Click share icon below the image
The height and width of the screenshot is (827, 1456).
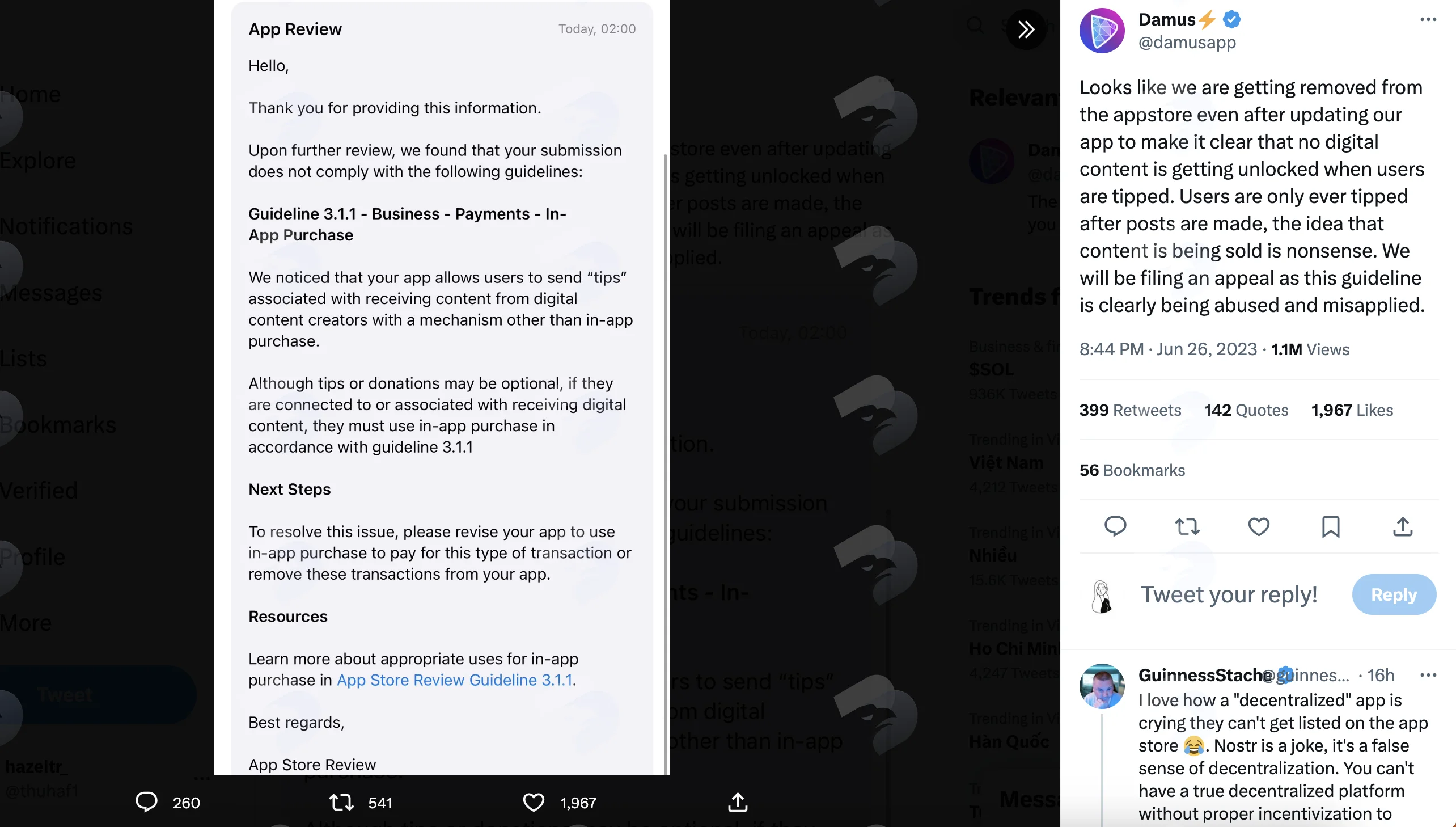pyautogui.click(x=738, y=802)
